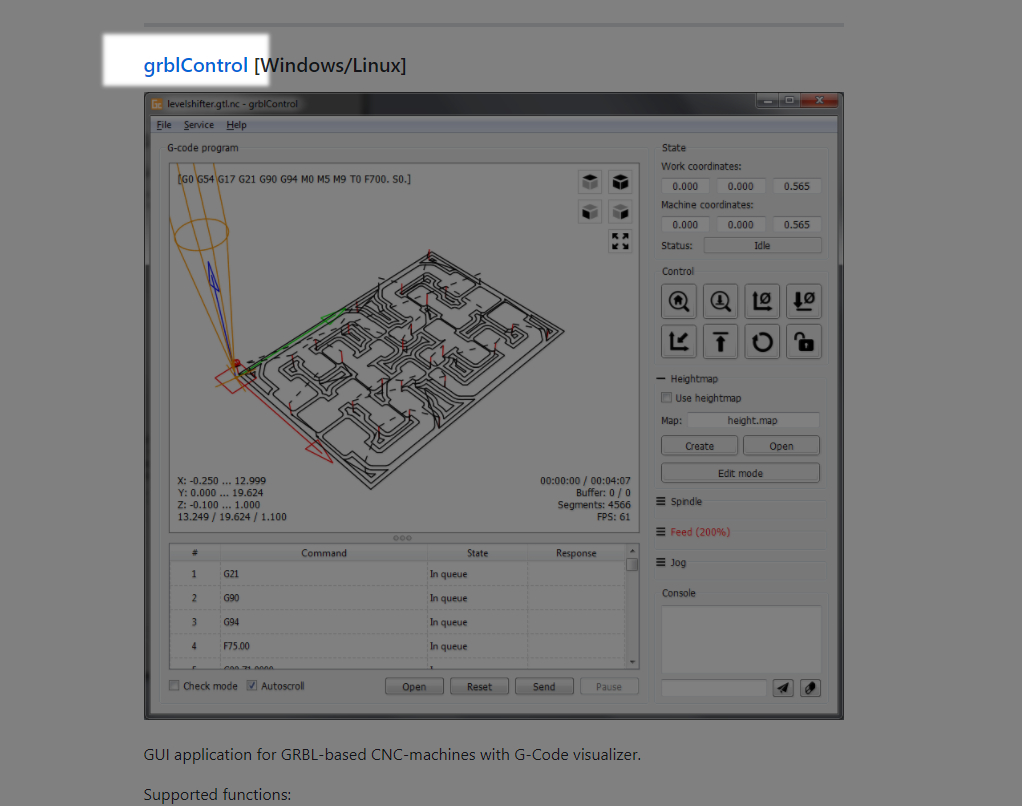Expand the Feed (200%) section
The height and width of the screenshot is (806, 1022).
[x=661, y=532]
